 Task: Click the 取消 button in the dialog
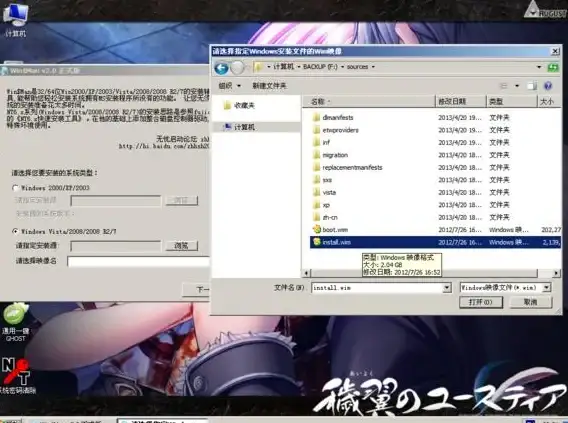(x=531, y=302)
